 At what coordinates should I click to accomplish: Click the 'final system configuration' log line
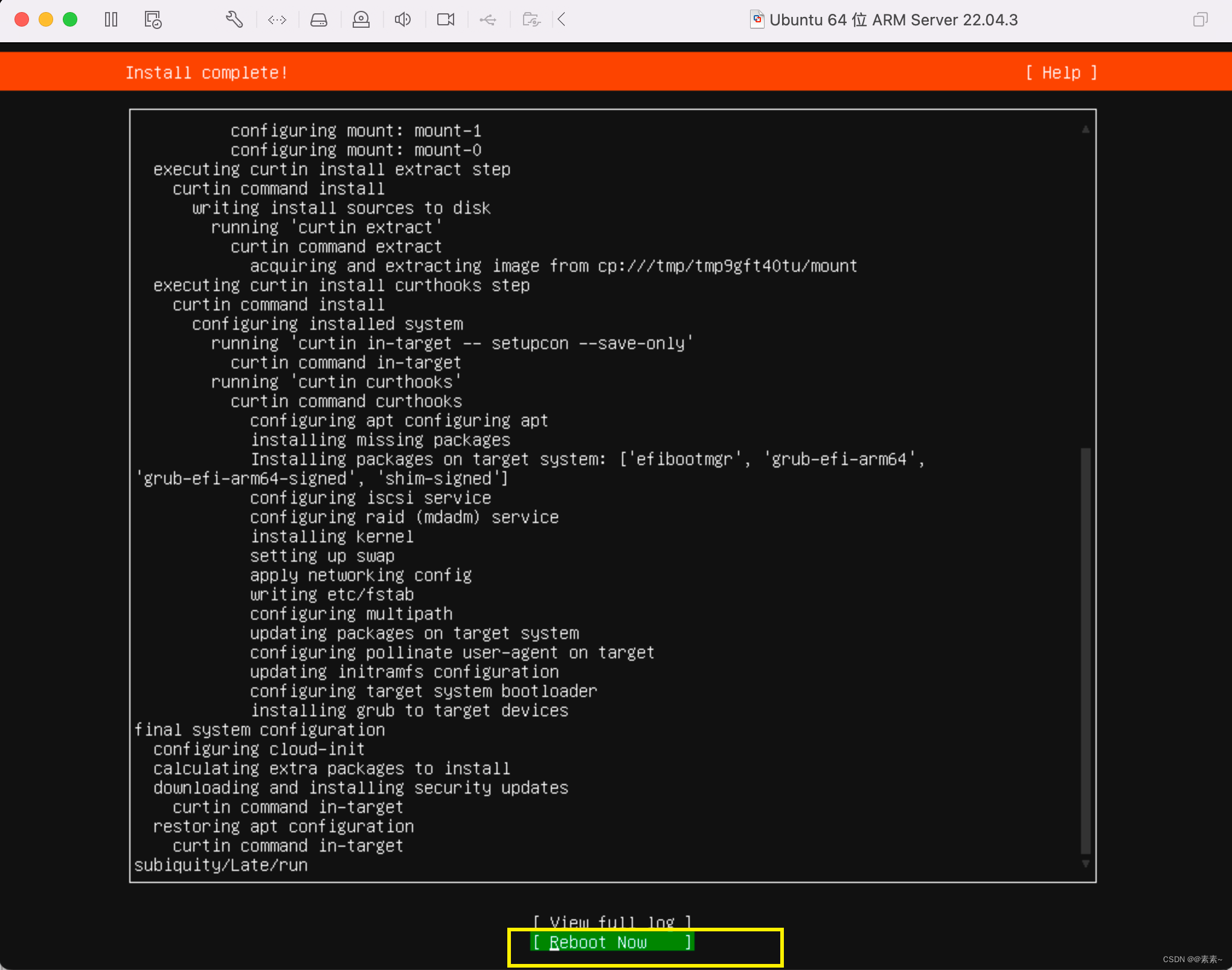260,730
